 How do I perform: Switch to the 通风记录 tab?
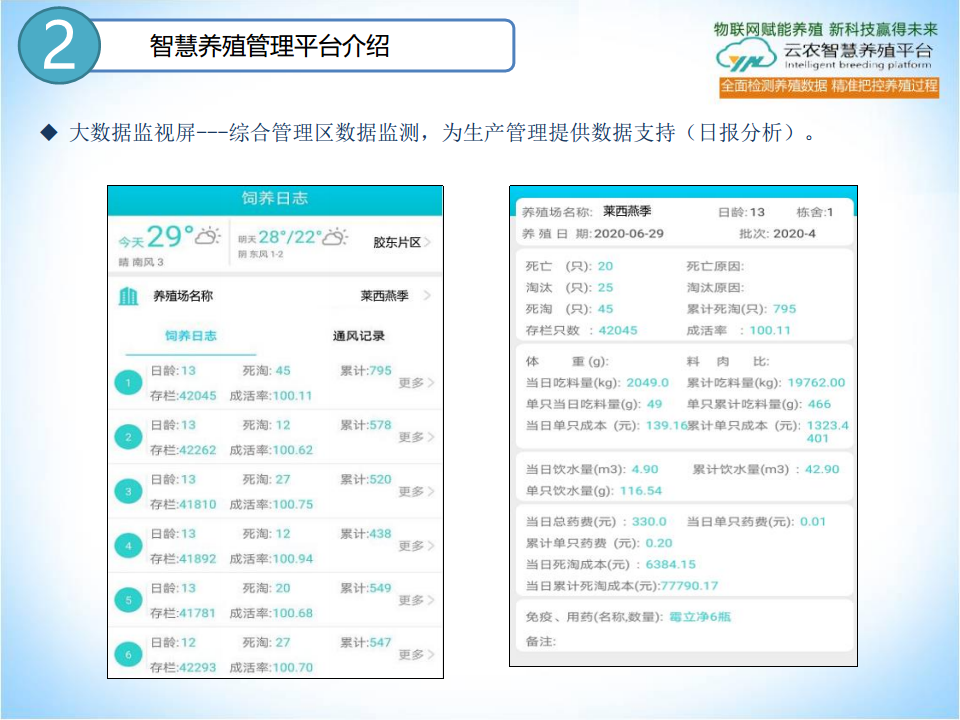point(359,336)
